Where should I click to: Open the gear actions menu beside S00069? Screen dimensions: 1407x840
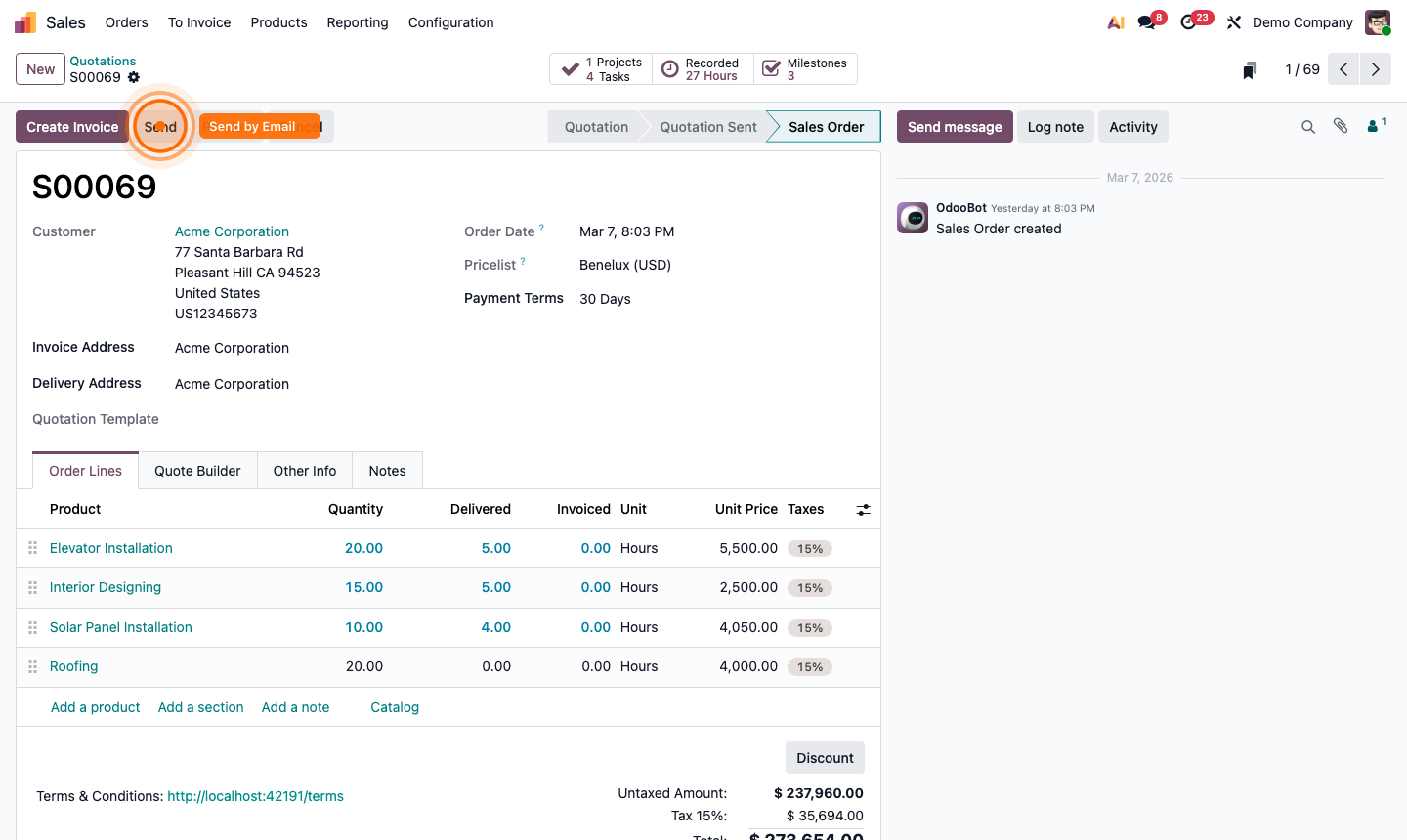pos(134,77)
